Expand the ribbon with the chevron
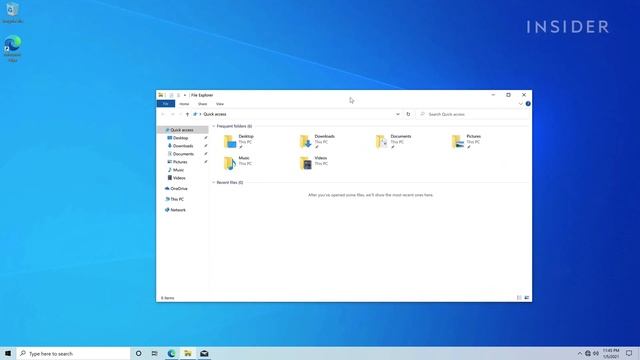Screen dimensions: 640x360 tap(520, 104)
